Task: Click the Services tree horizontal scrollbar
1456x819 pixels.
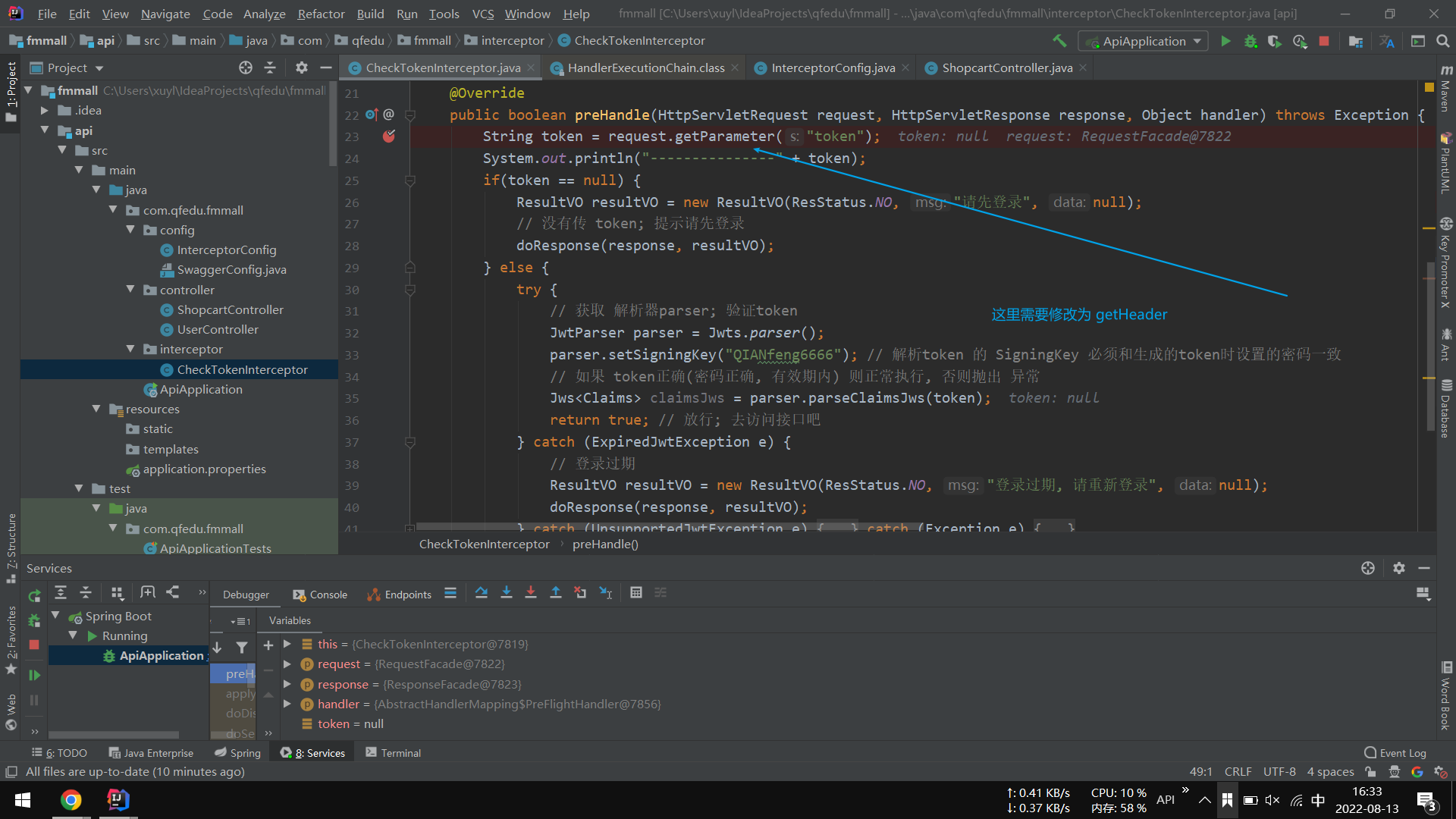Action: click(114, 734)
